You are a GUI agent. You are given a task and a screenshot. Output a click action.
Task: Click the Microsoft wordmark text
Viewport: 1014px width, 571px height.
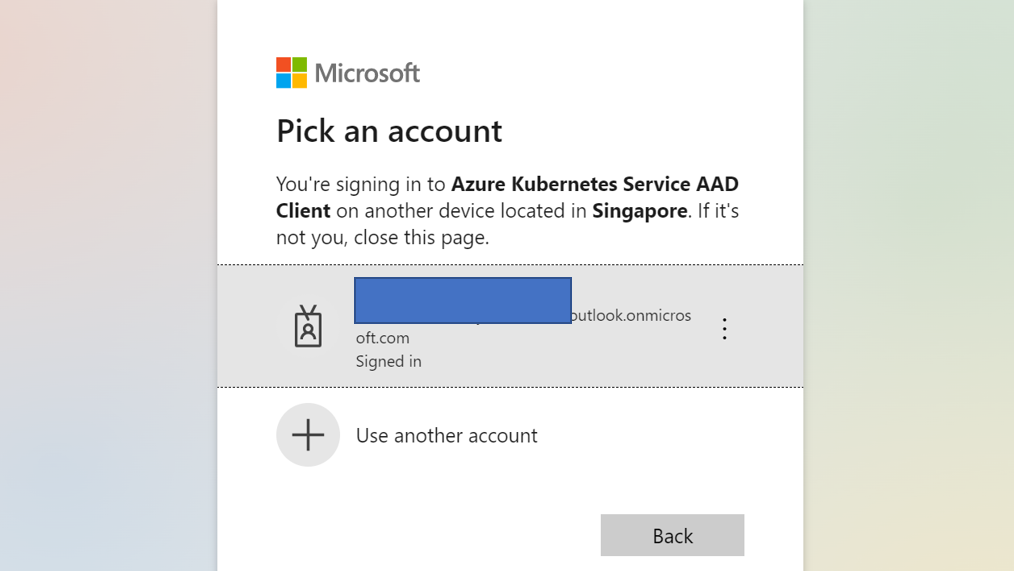pyautogui.click(x=367, y=73)
